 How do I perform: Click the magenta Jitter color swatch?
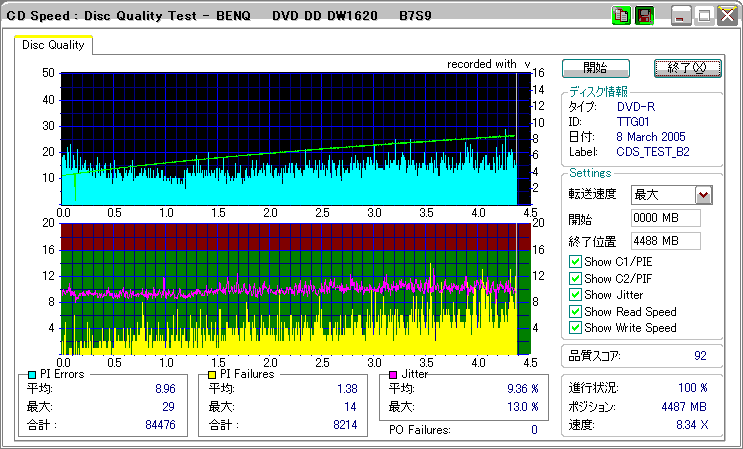tap(393, 374)
